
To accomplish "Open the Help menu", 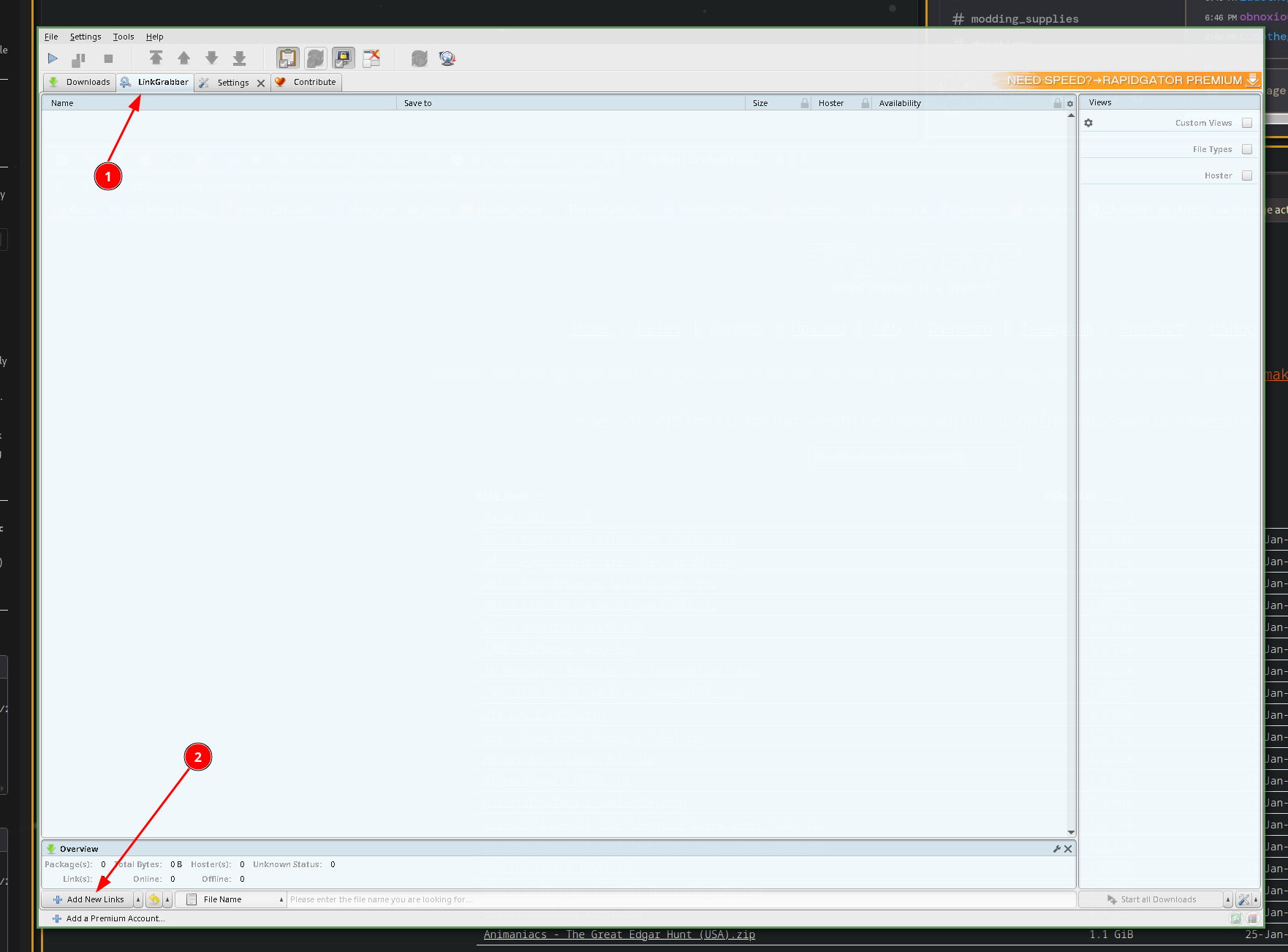I will point(154,37).
